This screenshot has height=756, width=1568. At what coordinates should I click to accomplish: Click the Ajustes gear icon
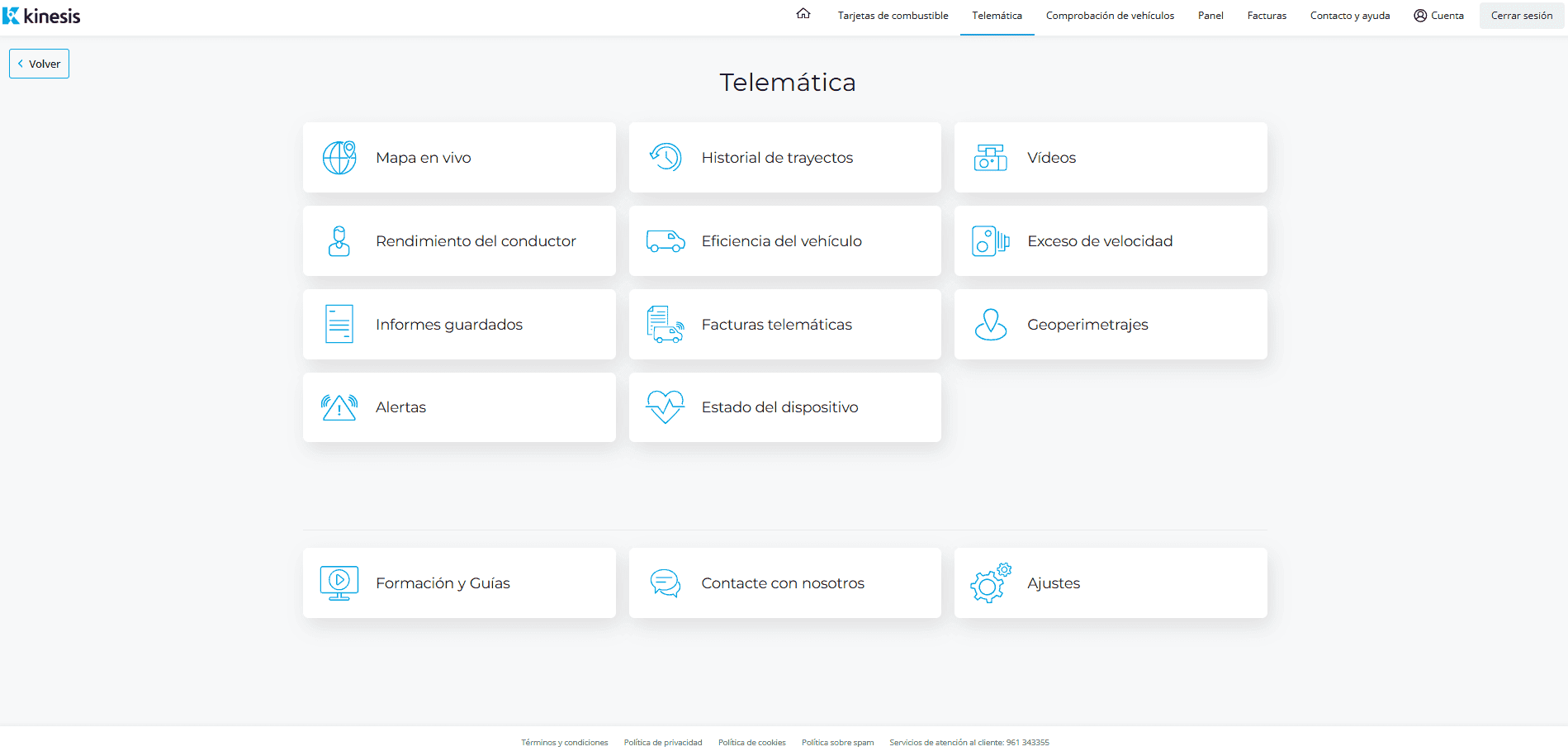click(990, 583)
